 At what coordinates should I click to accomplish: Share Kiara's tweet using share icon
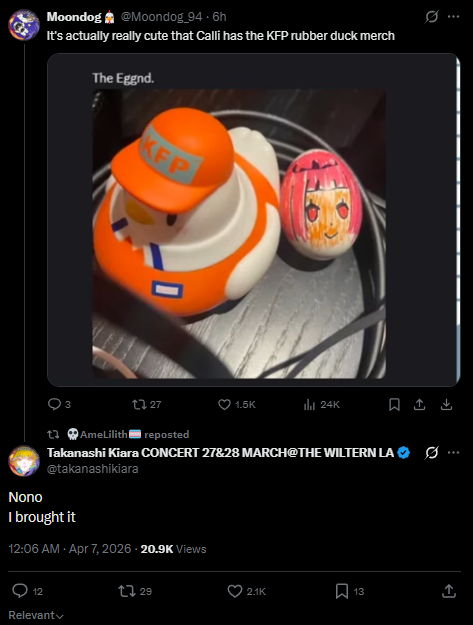pyautogui.click(x=449, y=591)
